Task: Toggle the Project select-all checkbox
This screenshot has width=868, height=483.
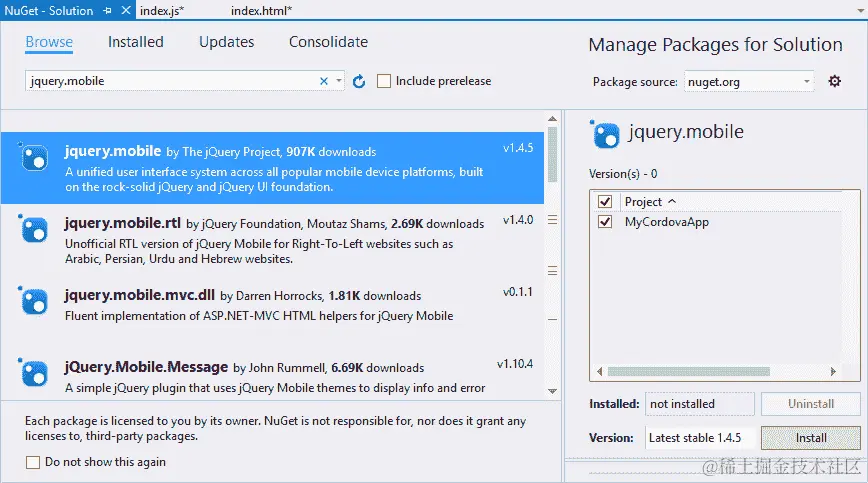Action: pyautogui.click(x=605, y=201)
